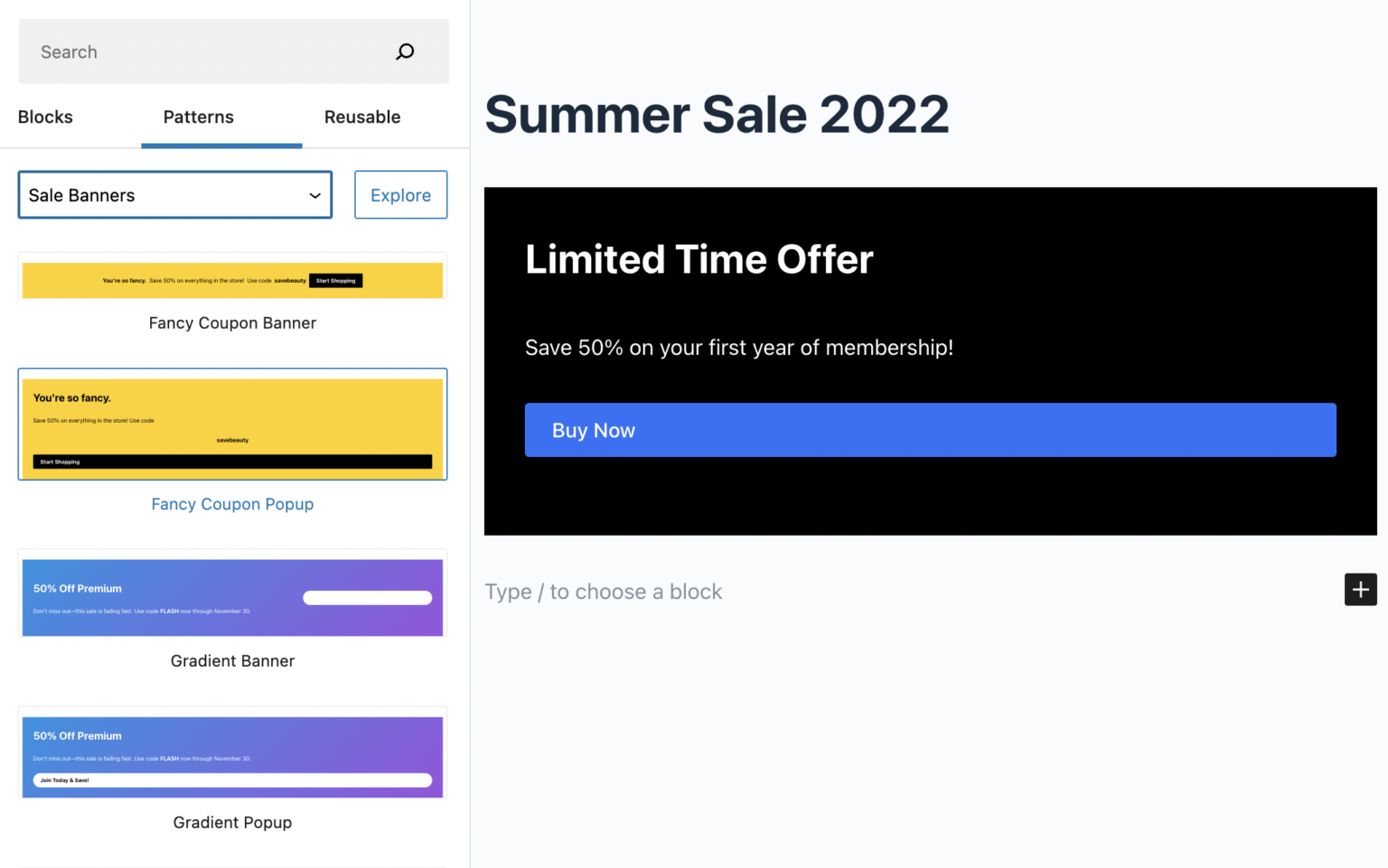Image resolution: width=1388 pixels, height=868 pixels.
Task: Click the search magnifier icon
Action: pos(404,51)
